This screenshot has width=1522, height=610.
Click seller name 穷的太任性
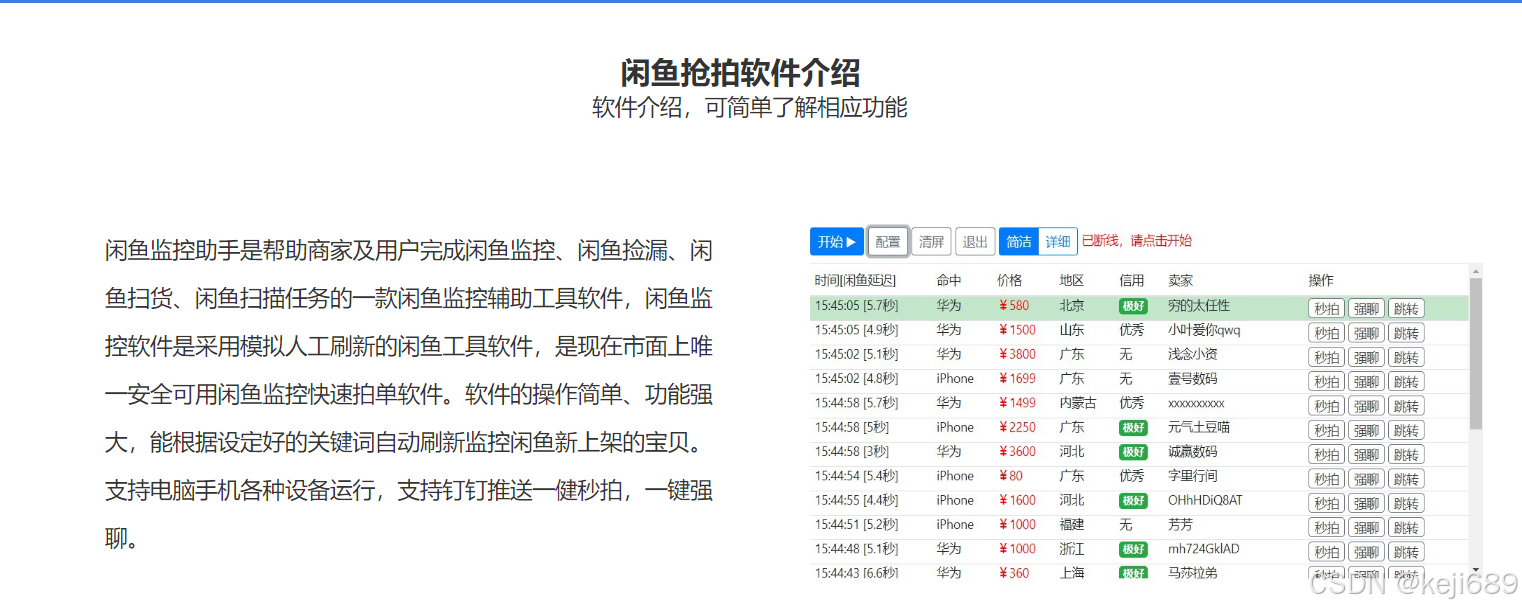point(1199,306)
